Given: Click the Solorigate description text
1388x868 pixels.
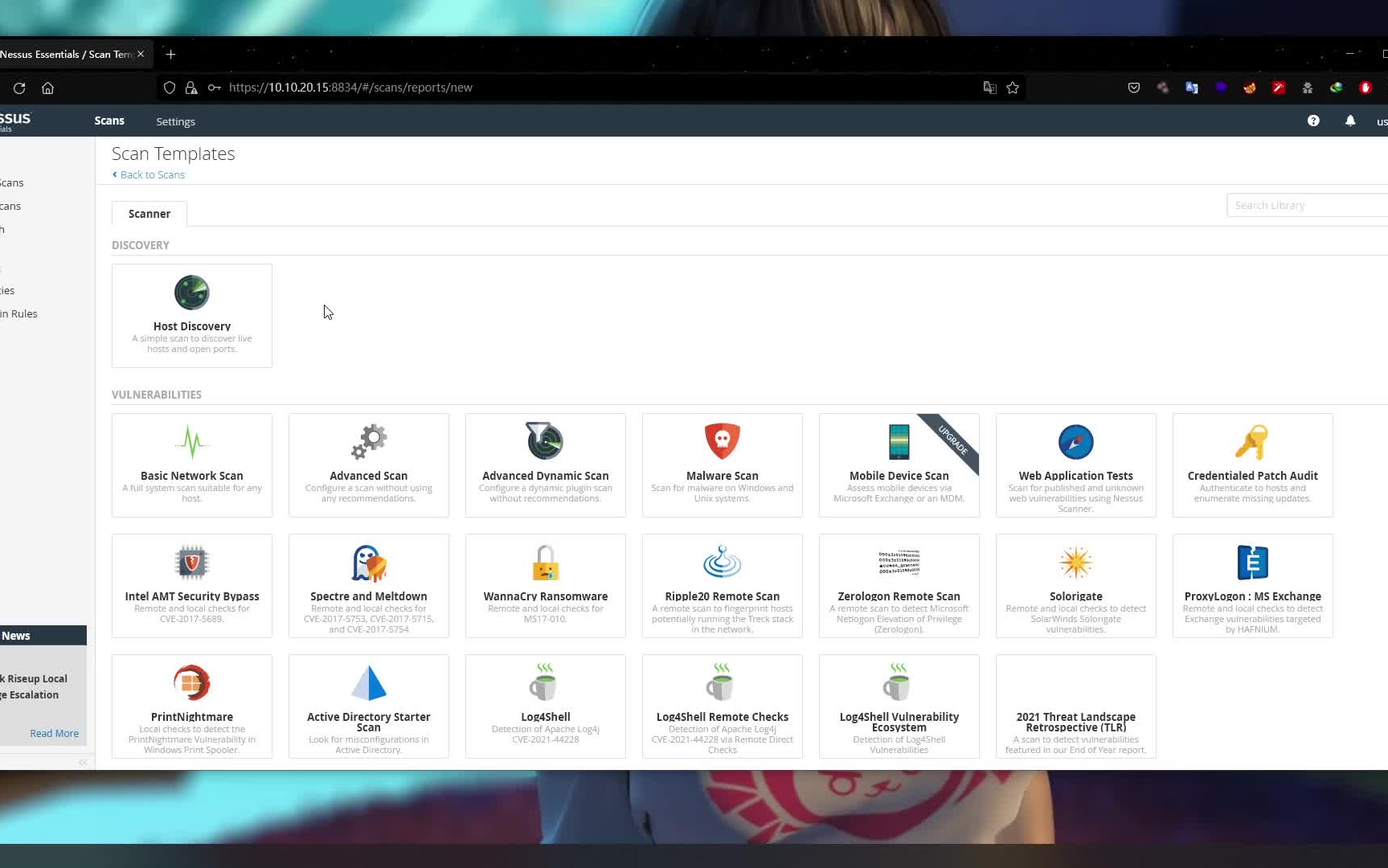Looking at the screenshot, I should [1076, 619].
